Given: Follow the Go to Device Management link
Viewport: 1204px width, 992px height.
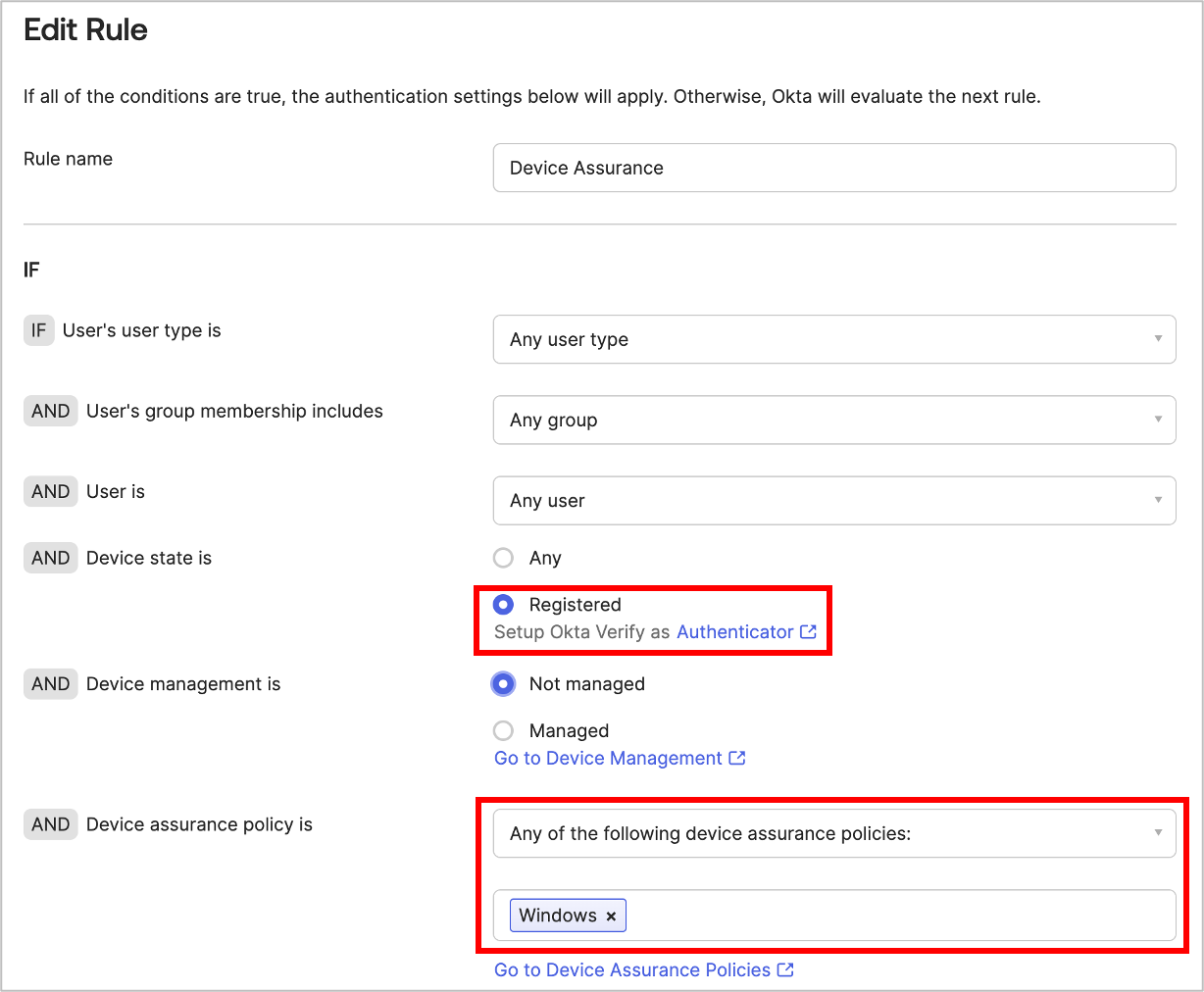Looking at the screenshot, I should (608, 758).
